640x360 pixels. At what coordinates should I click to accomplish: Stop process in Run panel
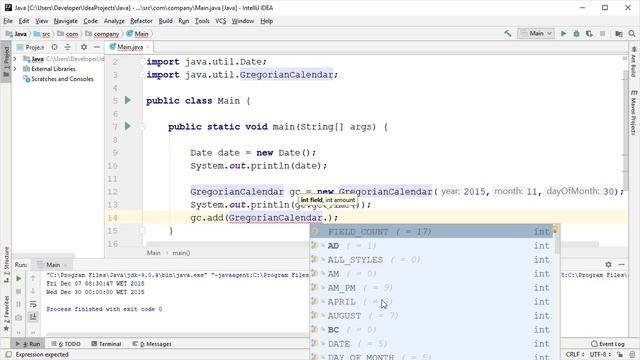18,291
